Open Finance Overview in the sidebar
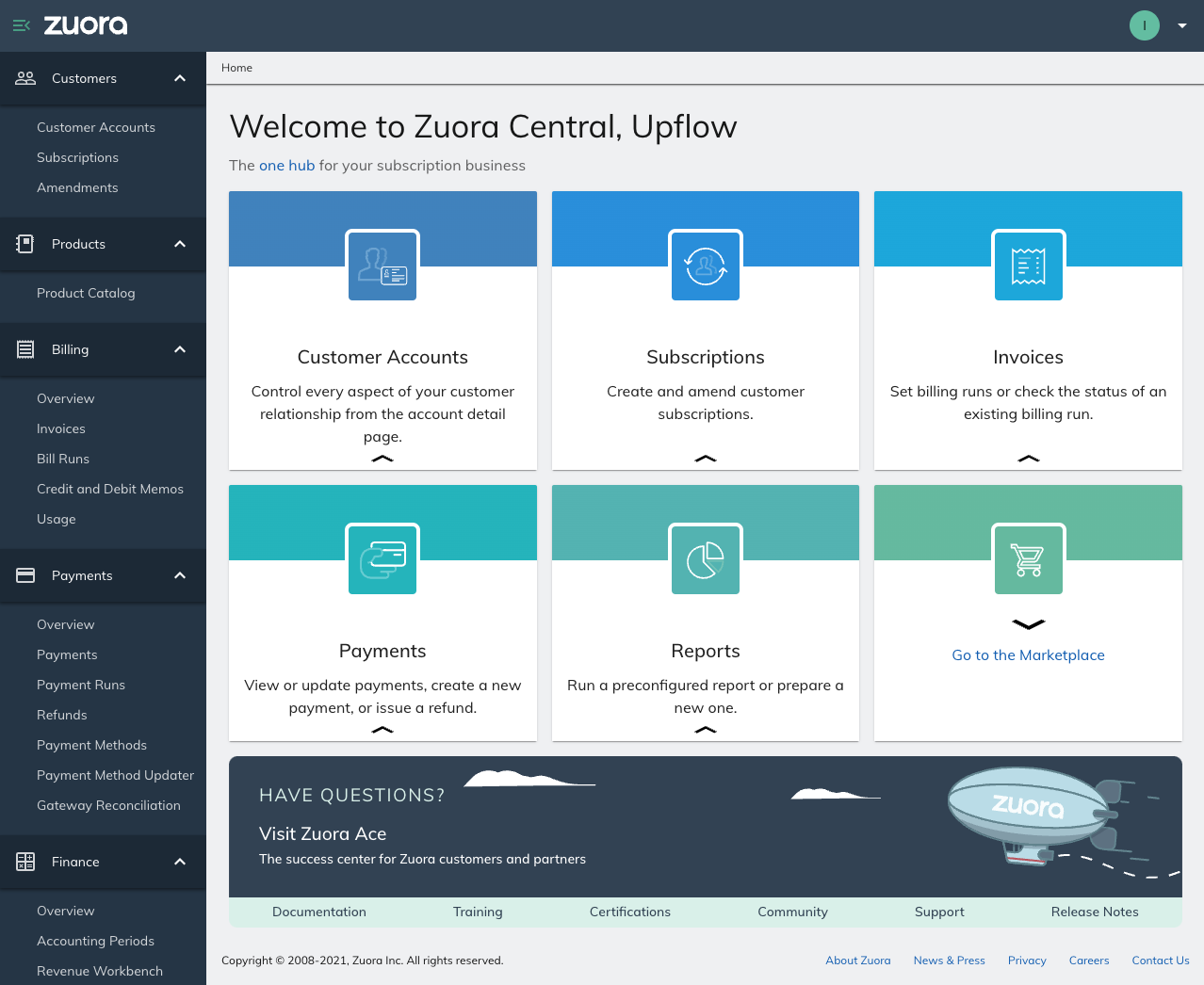 point(65,911)
